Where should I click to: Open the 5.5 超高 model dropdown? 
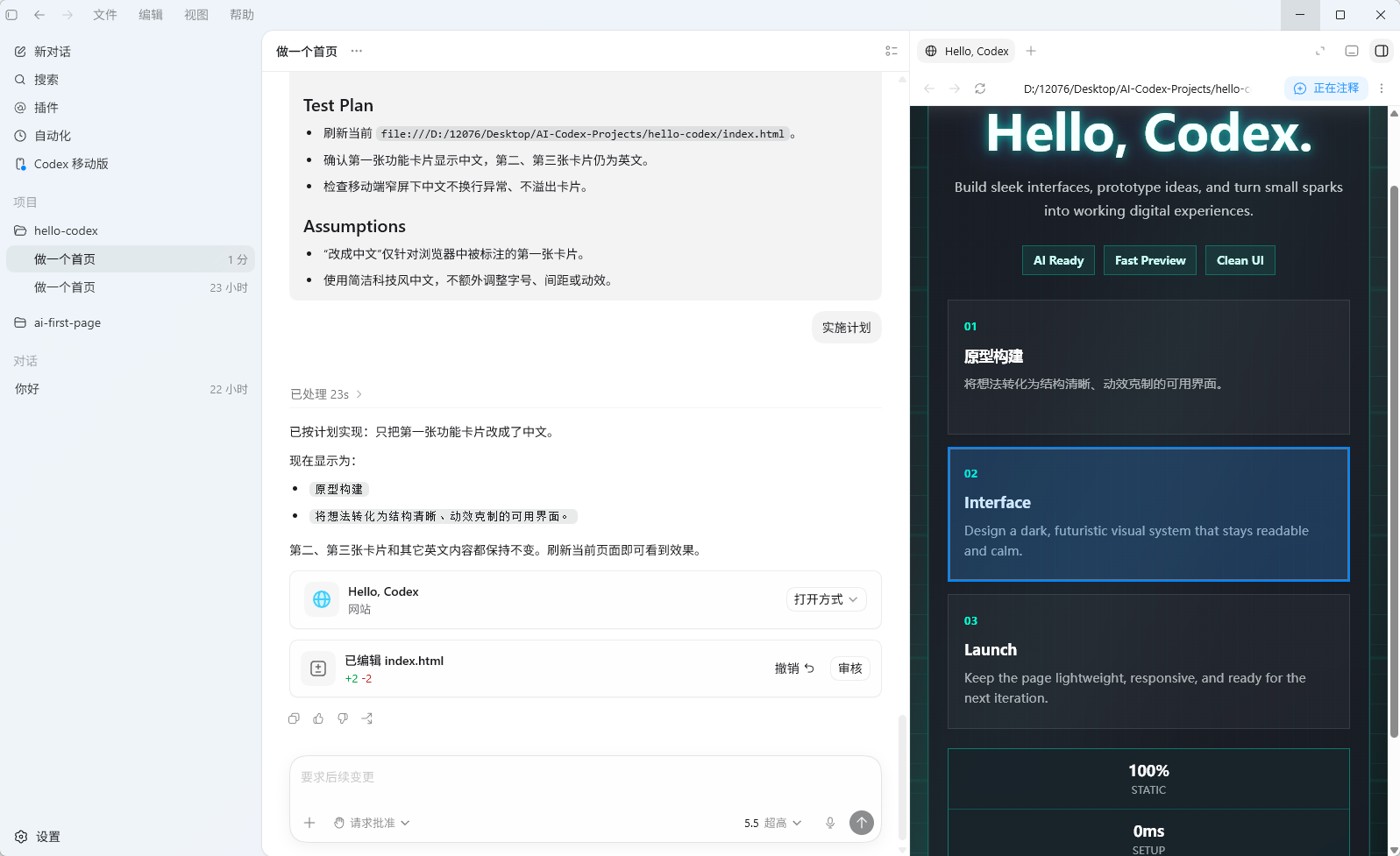(772, 823)
